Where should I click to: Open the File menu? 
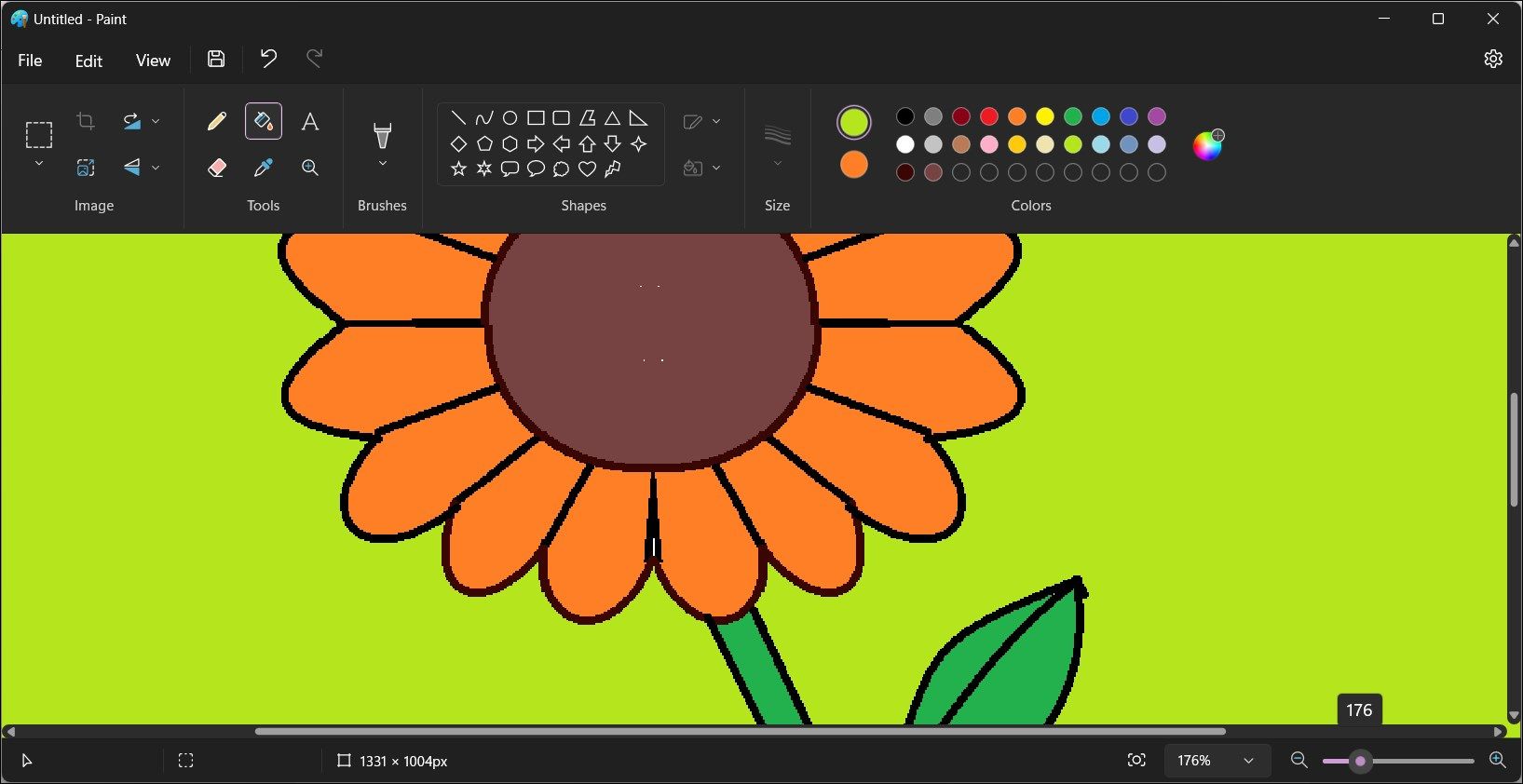click(30, 61)
